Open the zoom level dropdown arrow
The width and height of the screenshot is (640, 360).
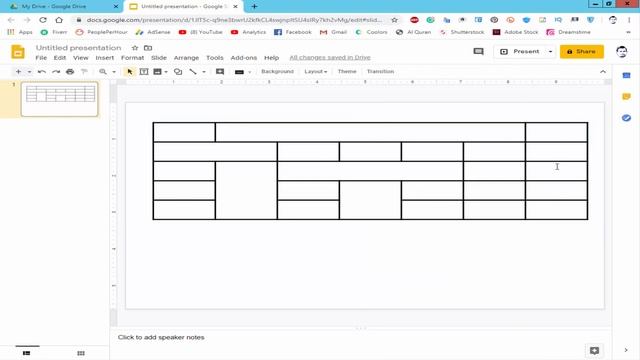click(x=114, y=72)
